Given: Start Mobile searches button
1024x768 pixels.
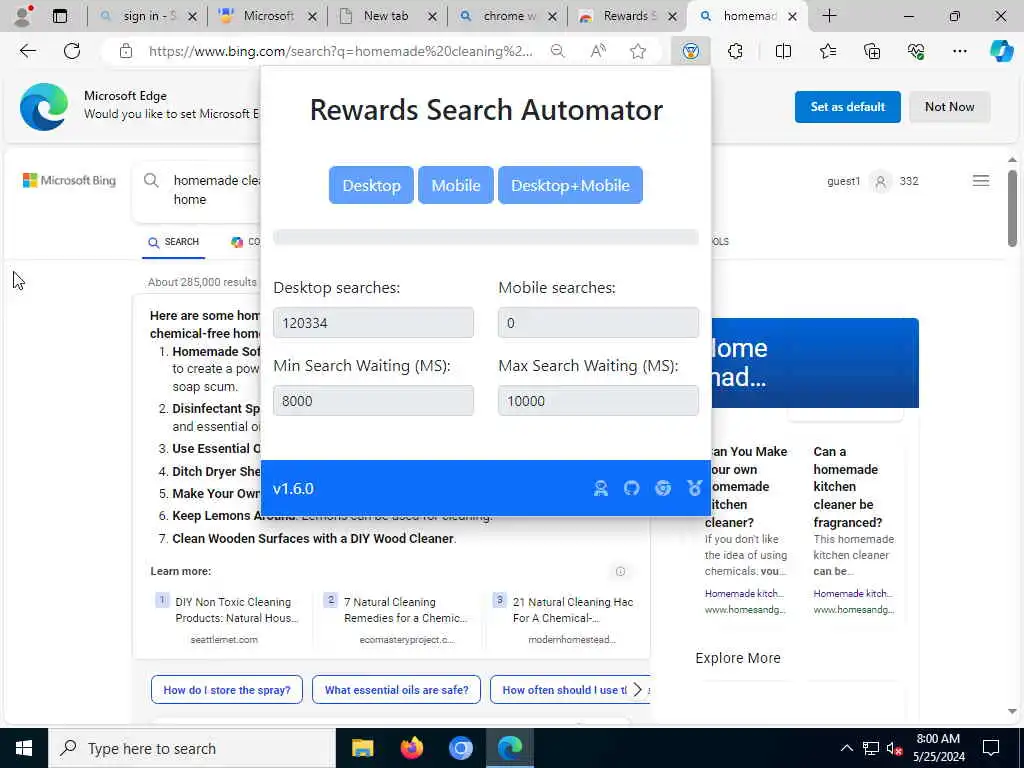Looking at the screenshot, I should 456,185.
